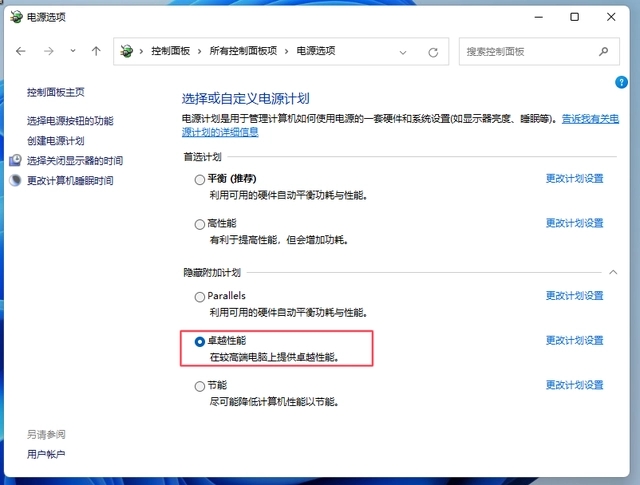
Task: Click description 在较高端电脑上提供卓越性能
Action: point(274,358)
